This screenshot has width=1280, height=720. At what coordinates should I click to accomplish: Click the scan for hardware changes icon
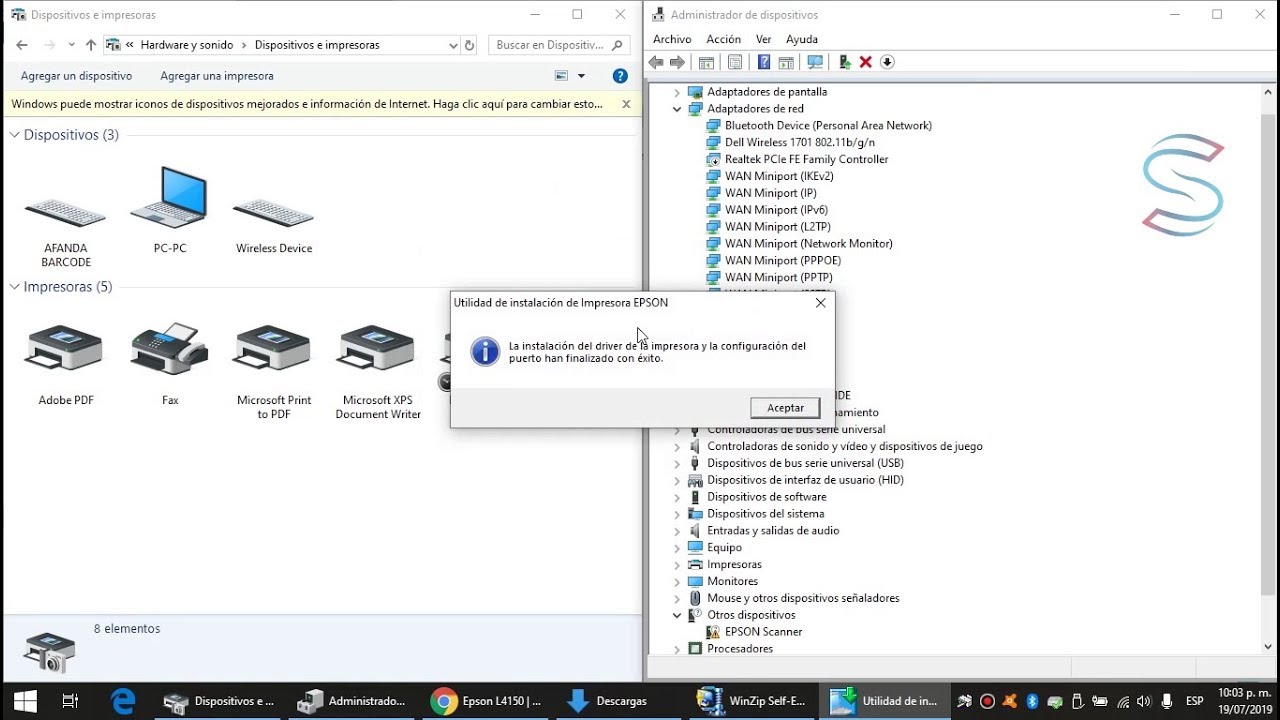[815, 62]
